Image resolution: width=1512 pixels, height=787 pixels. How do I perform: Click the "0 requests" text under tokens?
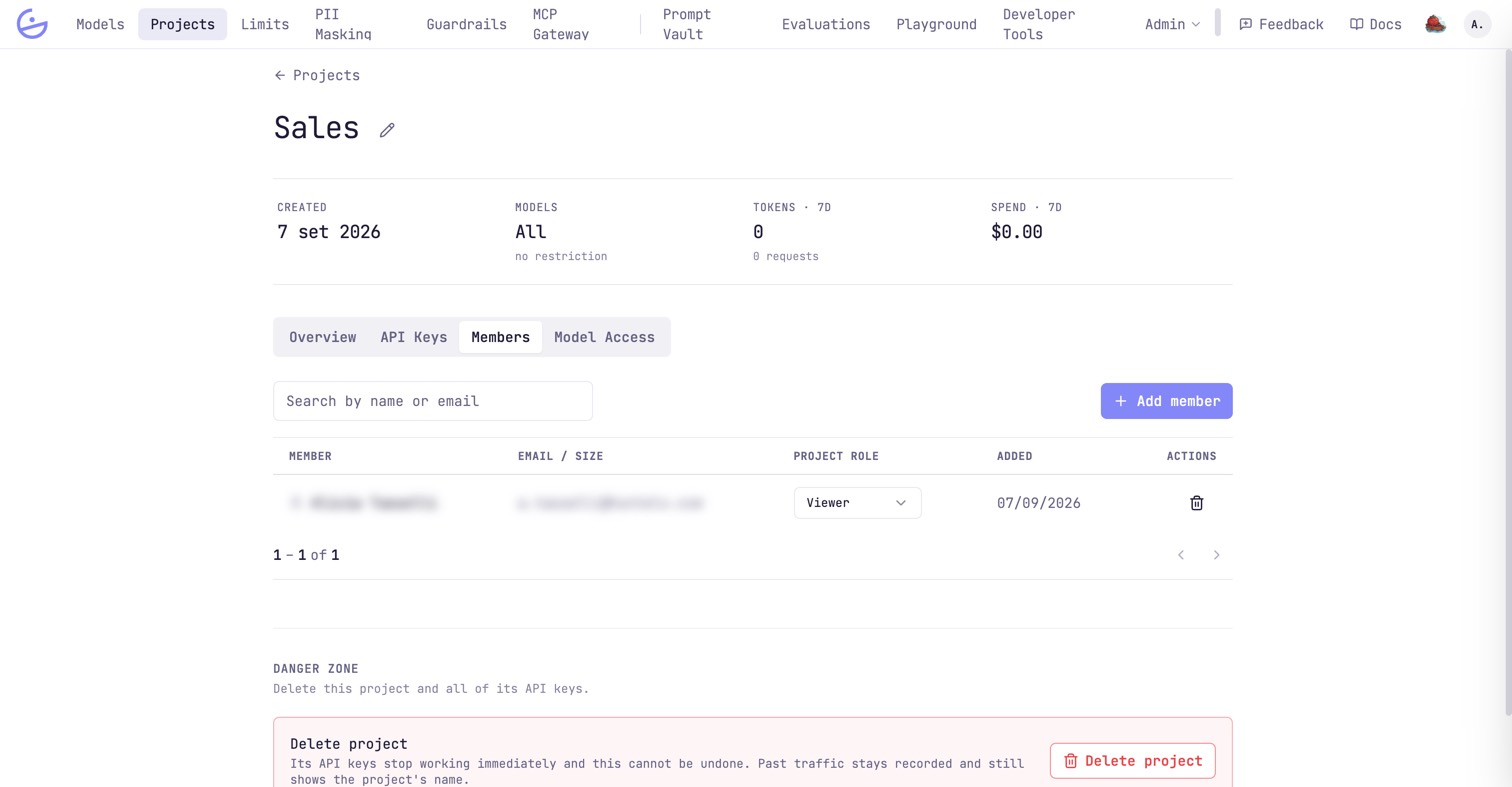click(786, 256)
